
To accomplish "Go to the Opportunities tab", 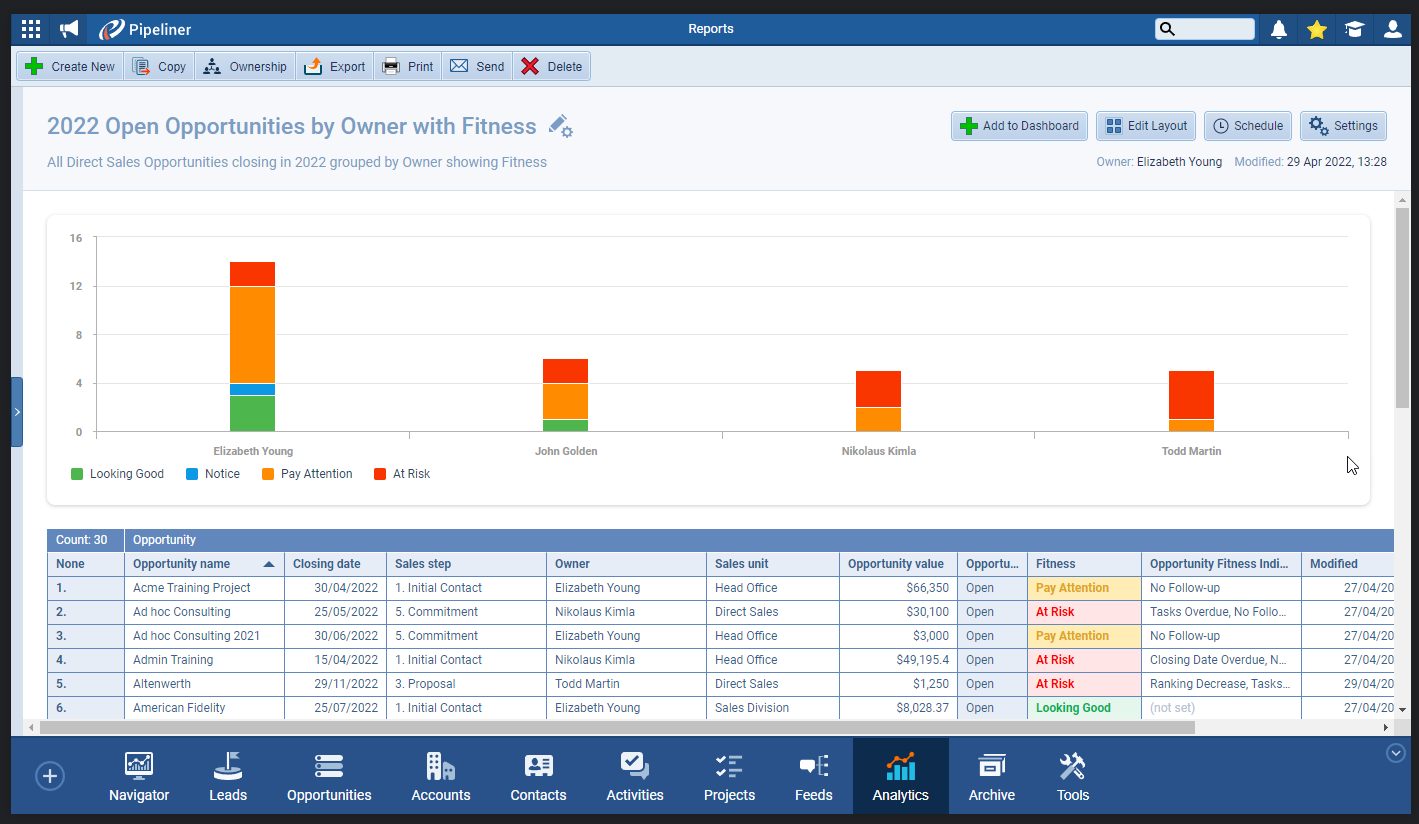I will coord(329,777).
